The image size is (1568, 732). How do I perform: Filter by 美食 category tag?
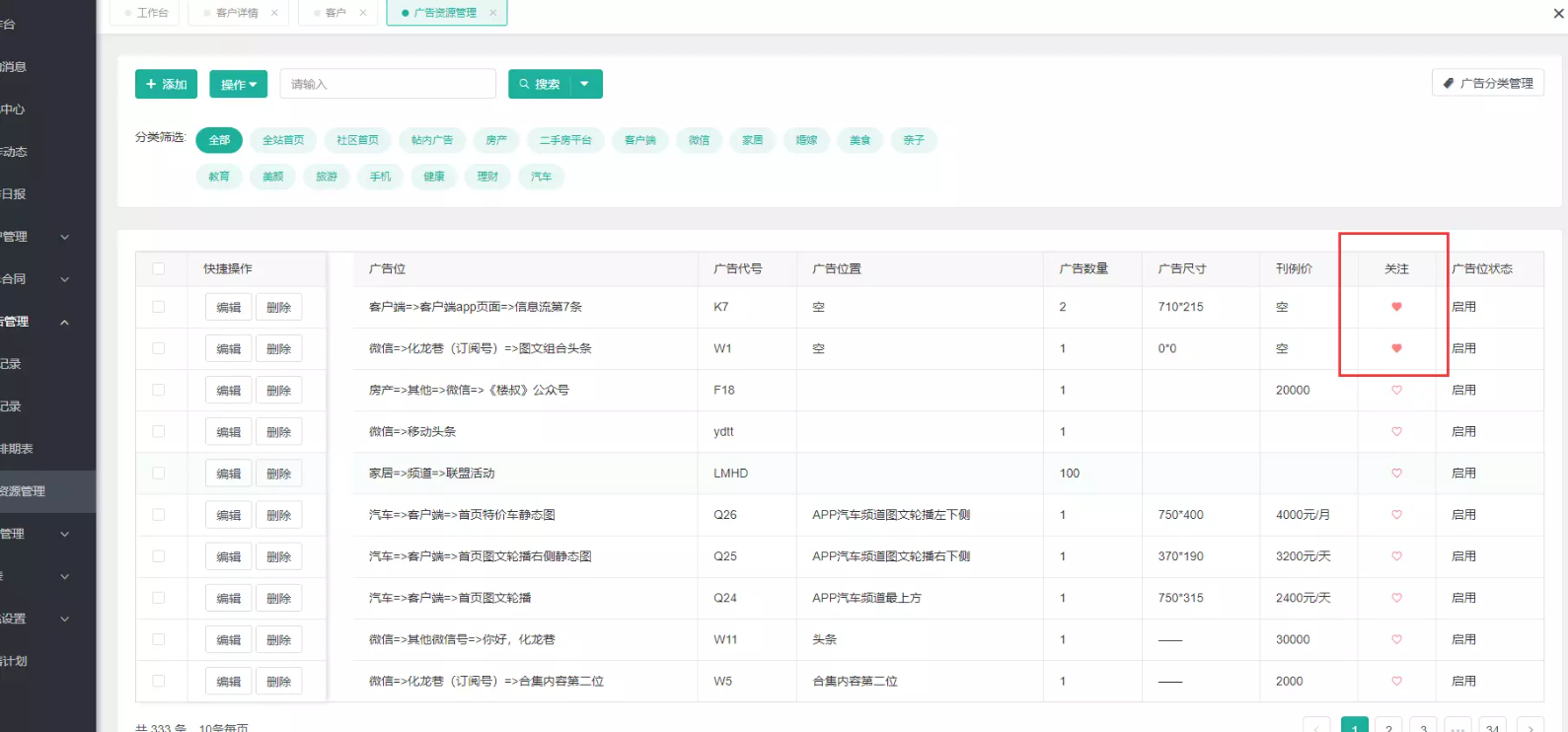coord(860,140)
